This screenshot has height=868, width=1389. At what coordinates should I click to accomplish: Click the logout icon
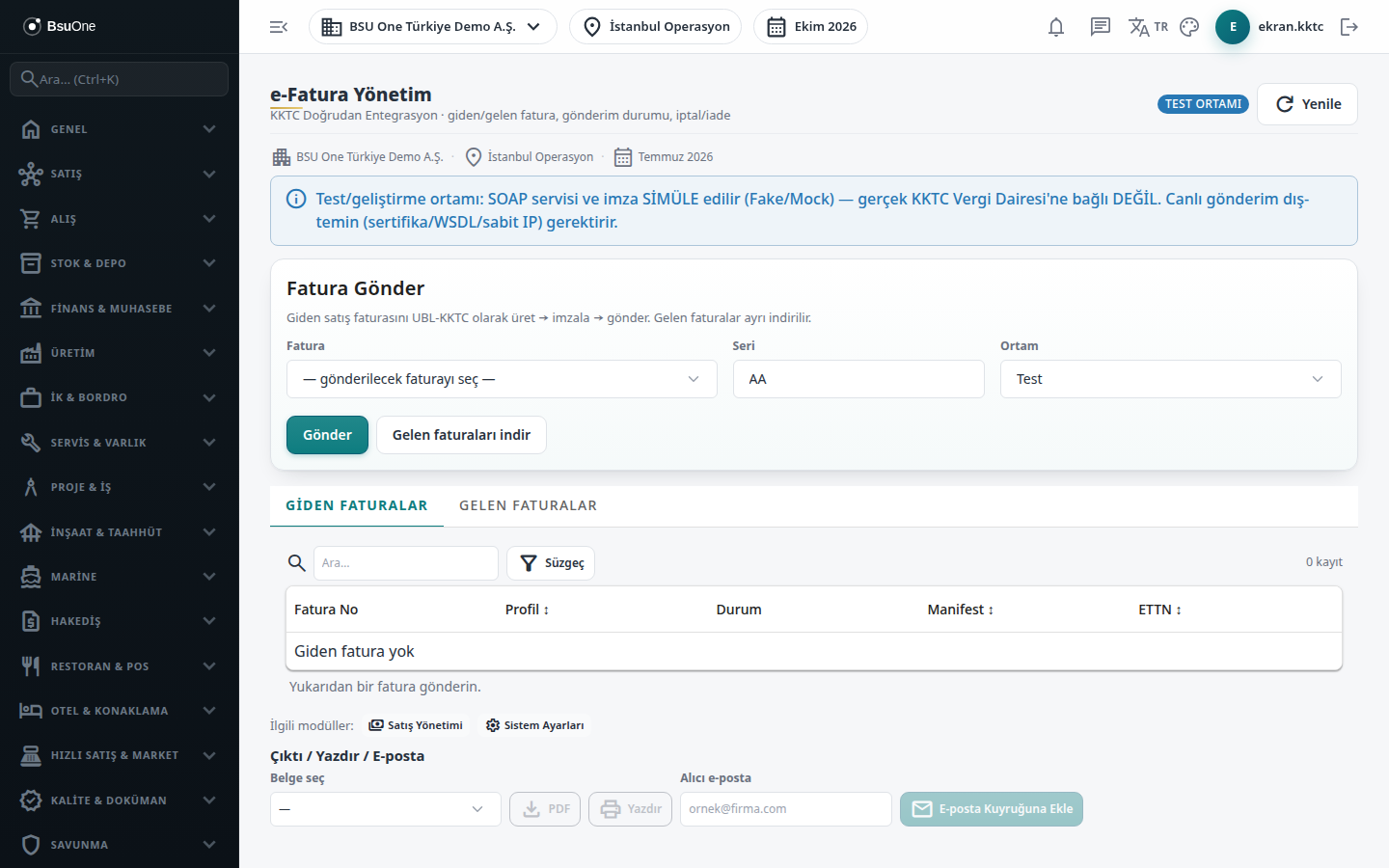(x=1349, y=27)
